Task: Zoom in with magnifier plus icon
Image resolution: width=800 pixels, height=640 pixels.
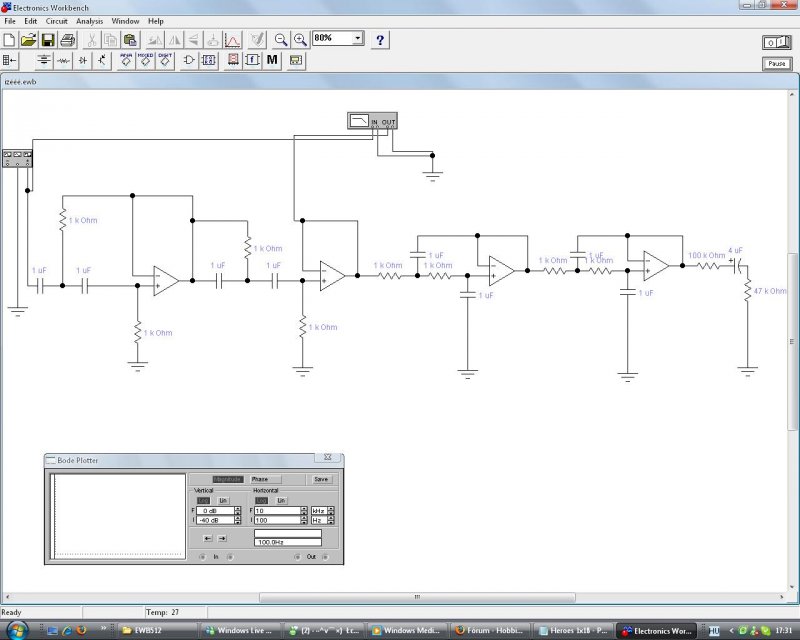Action: pyautogui.click(x=300, y=39)
